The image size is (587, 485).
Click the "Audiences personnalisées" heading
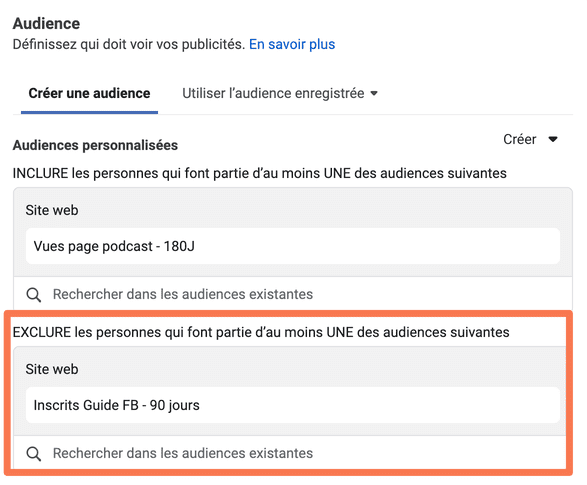pyautogui.click(x=95, y=145)
